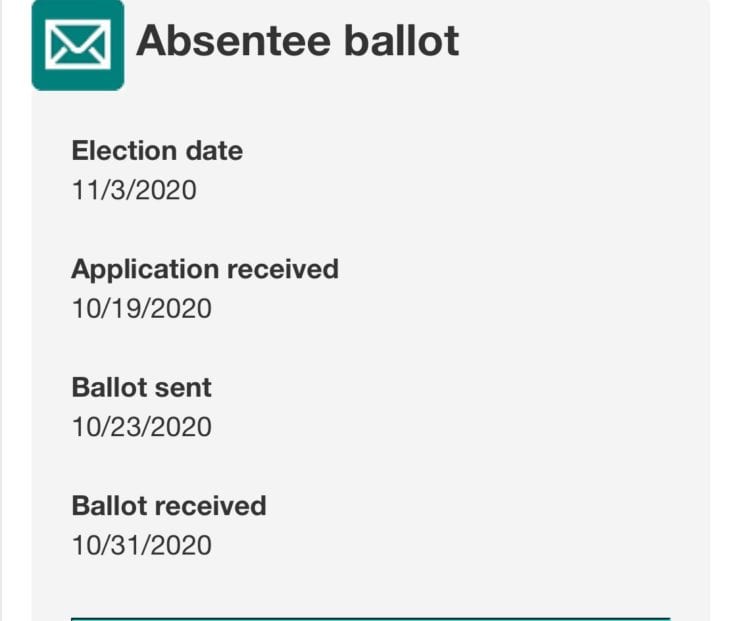Viewport: 740px width, 621px height.
Task: Select the "Application received" label
Action: click(205, 269)
